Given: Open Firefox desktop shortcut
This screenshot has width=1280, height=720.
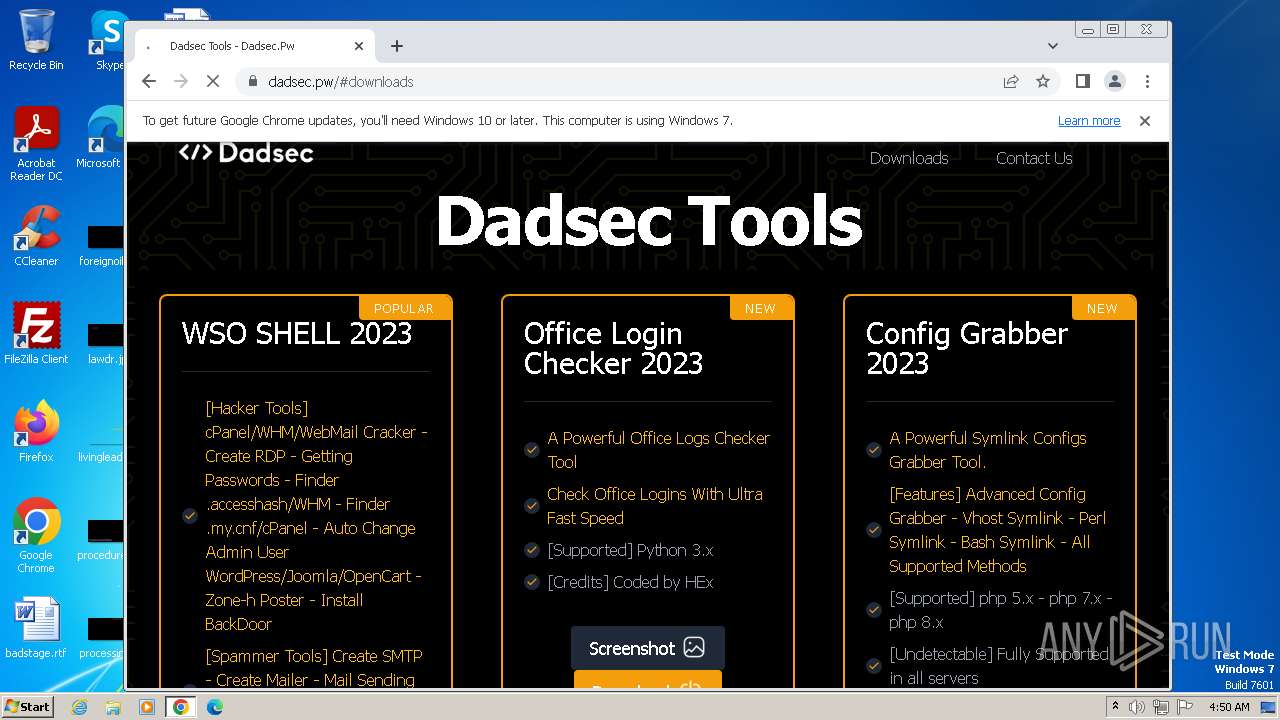Looking at the screenshot, I should (x=36, y=432).
